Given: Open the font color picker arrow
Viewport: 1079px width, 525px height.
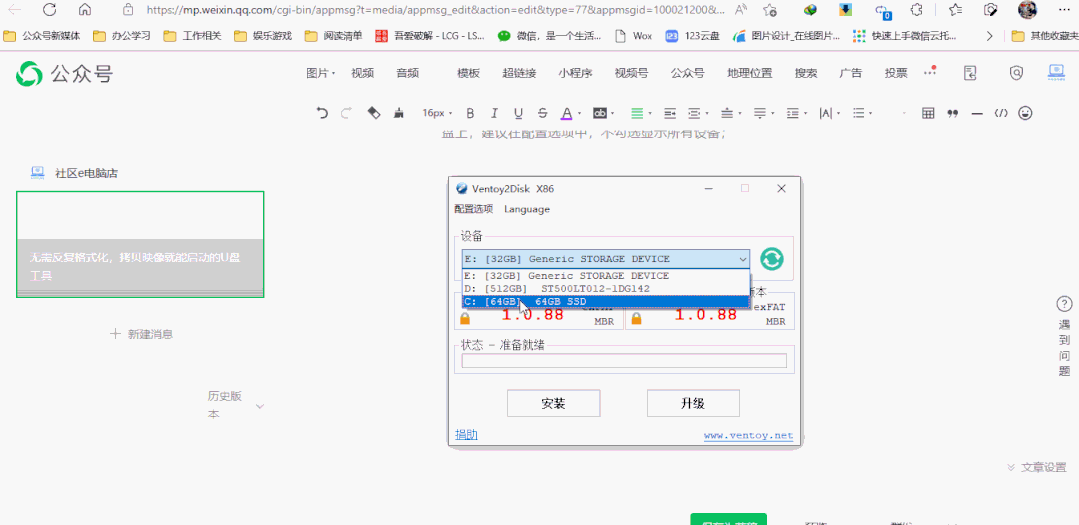Looking at the screenshot, I should [x=579, y=114].
